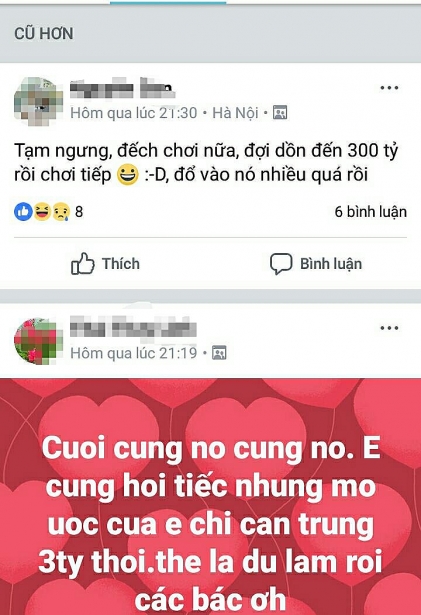Click the blurred author name on first post
This screenshot has height=615, width=421.
122,89
